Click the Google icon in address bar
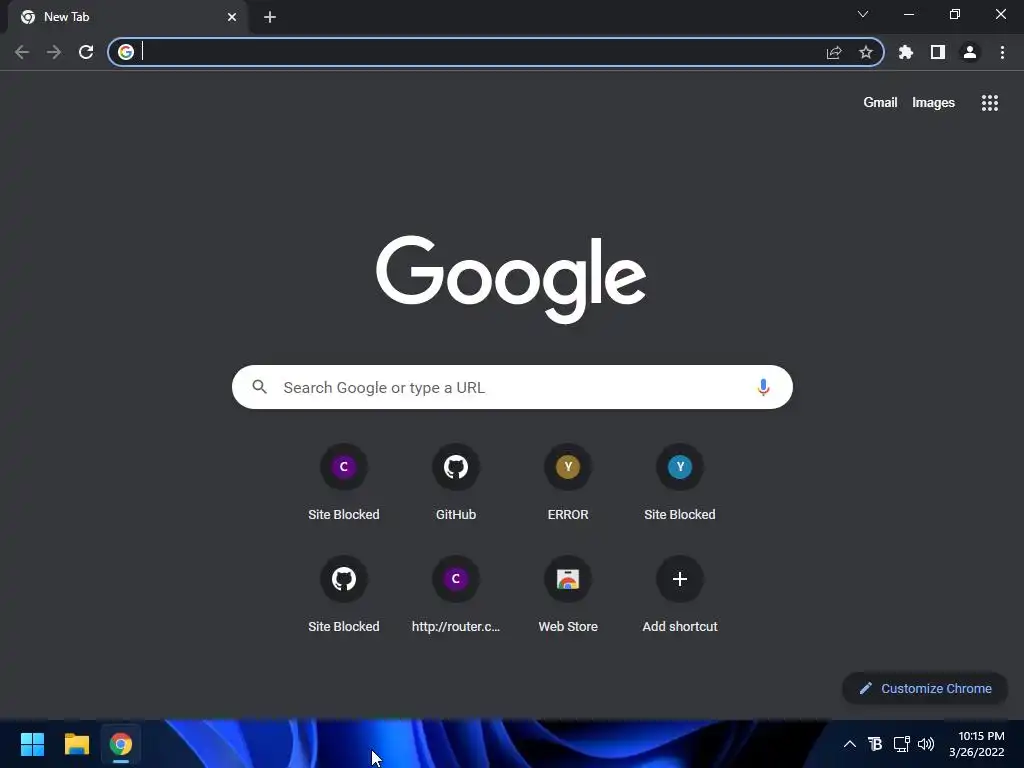This screenshot has height=768, width=1024. pyautogui.click(x=126, y=52)
